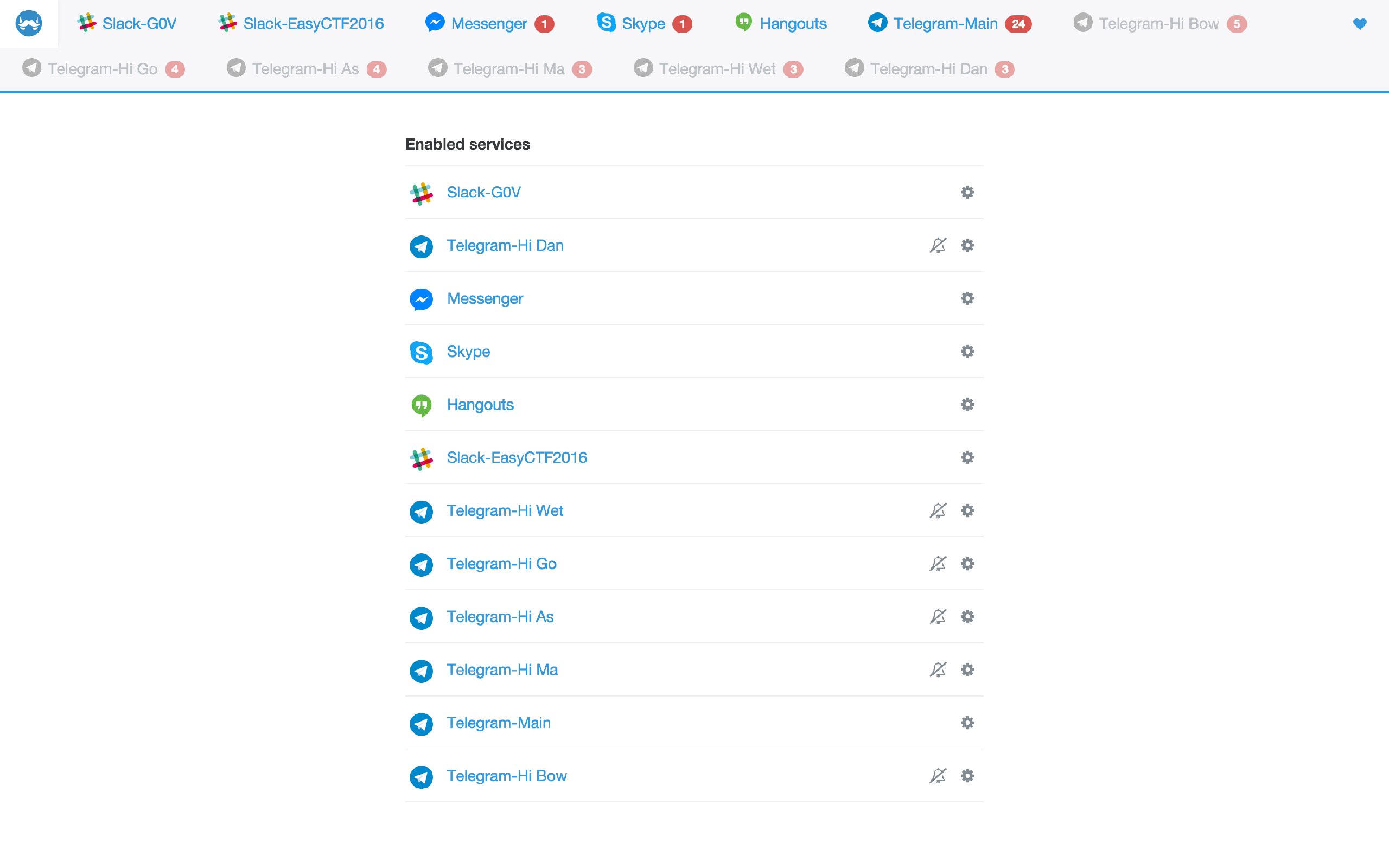Open settings gear for Skype
The image size is (1389, 868).
point(967,352)
